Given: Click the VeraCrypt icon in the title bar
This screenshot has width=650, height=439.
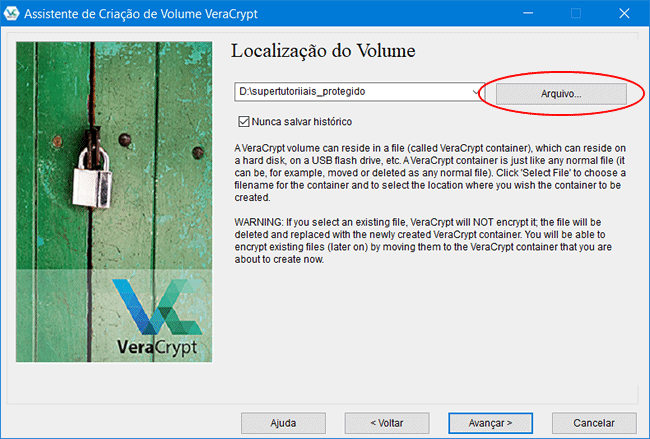Looking at the screenshot, I should (x=13, y=13).
